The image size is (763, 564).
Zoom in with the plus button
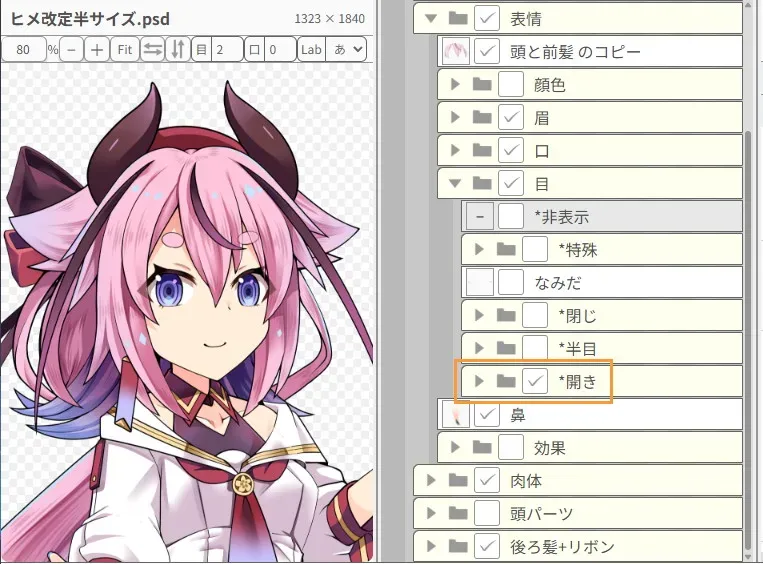pos(96,50)
